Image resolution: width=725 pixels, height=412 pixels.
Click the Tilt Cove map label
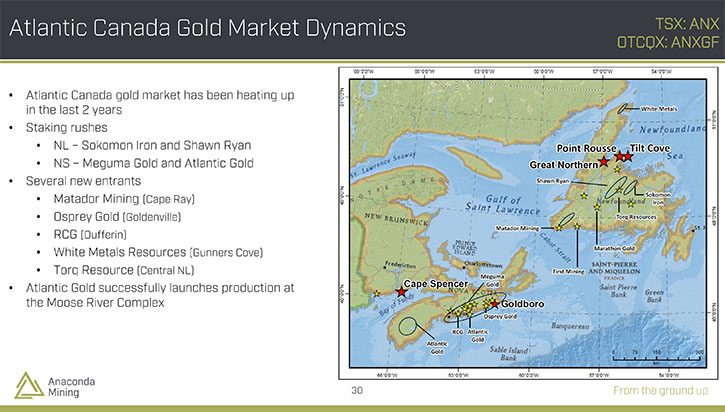[650, 148]
